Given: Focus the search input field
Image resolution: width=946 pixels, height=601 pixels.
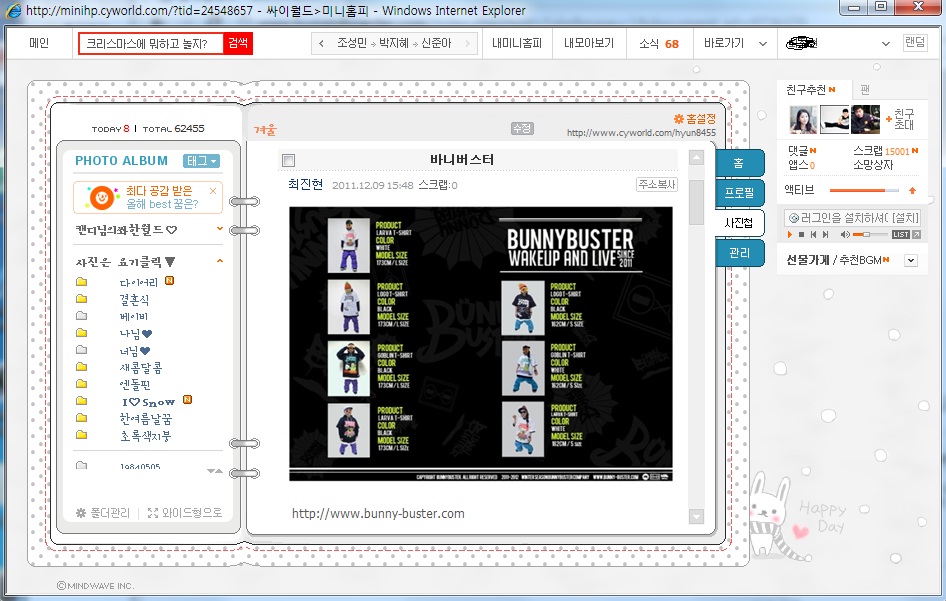Looking at the screenshot, I should point(151,43).
